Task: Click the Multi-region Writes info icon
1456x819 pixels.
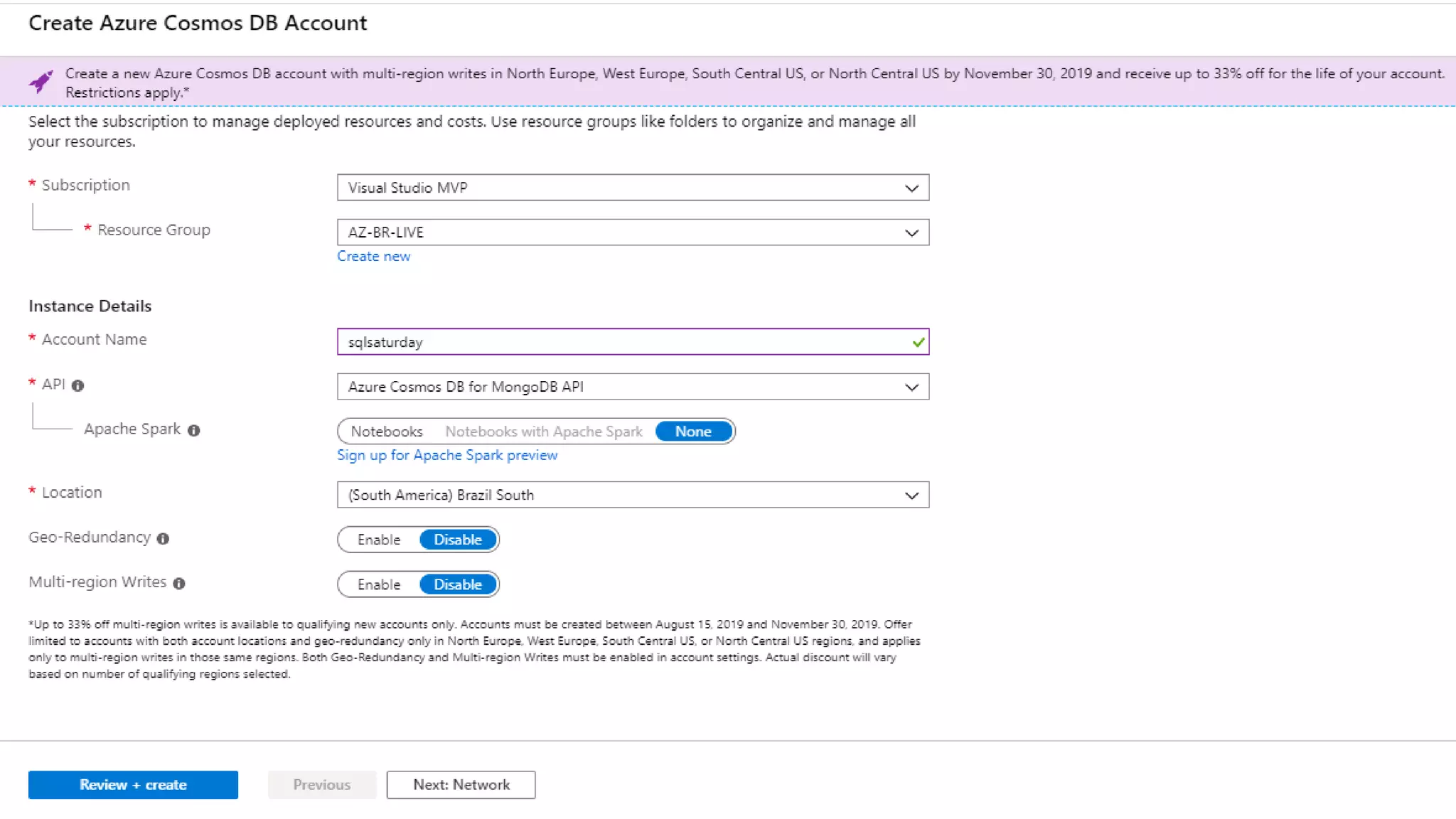Action: pyautogui.click(x=179, y=584)
